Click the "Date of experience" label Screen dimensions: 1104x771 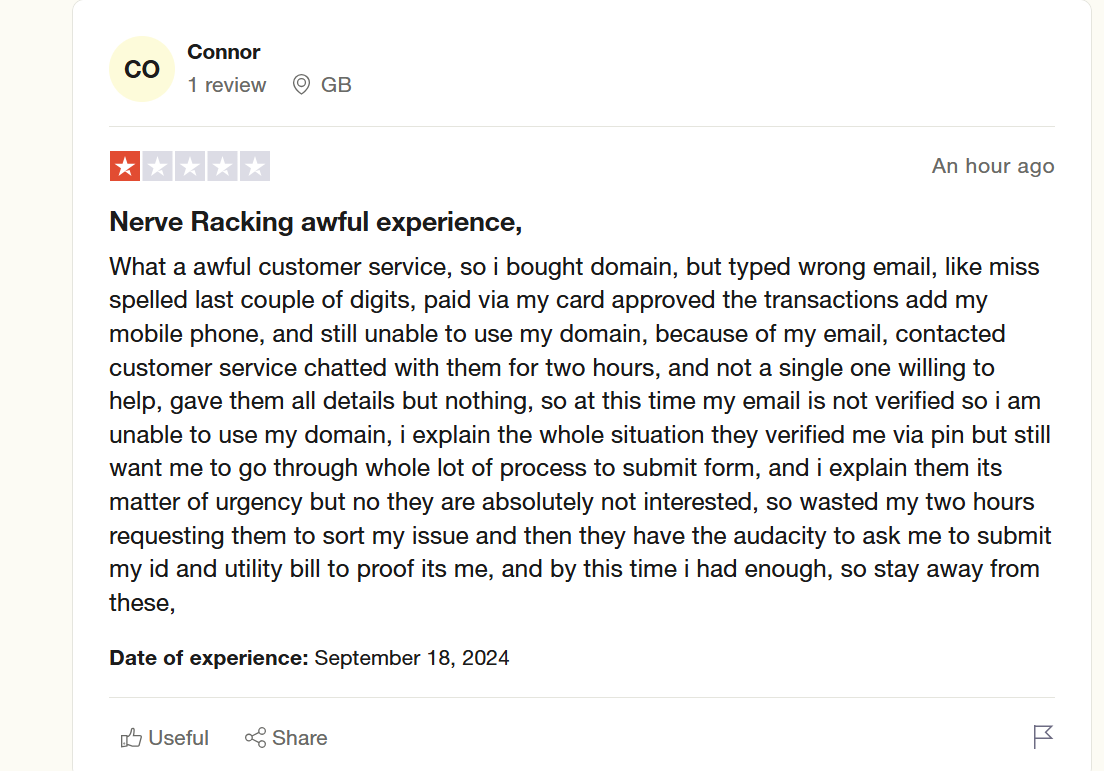click(208, 658)
